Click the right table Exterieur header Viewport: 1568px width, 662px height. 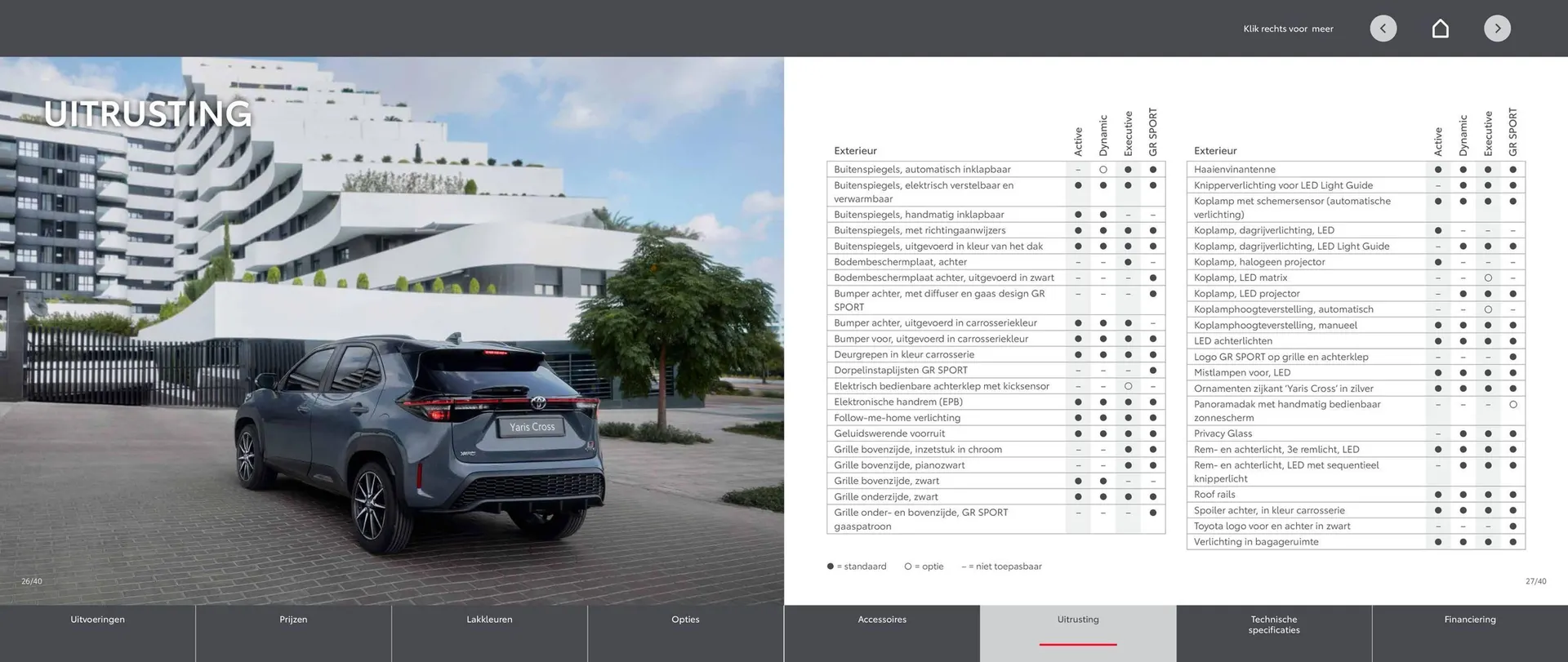coord(1215,151)
